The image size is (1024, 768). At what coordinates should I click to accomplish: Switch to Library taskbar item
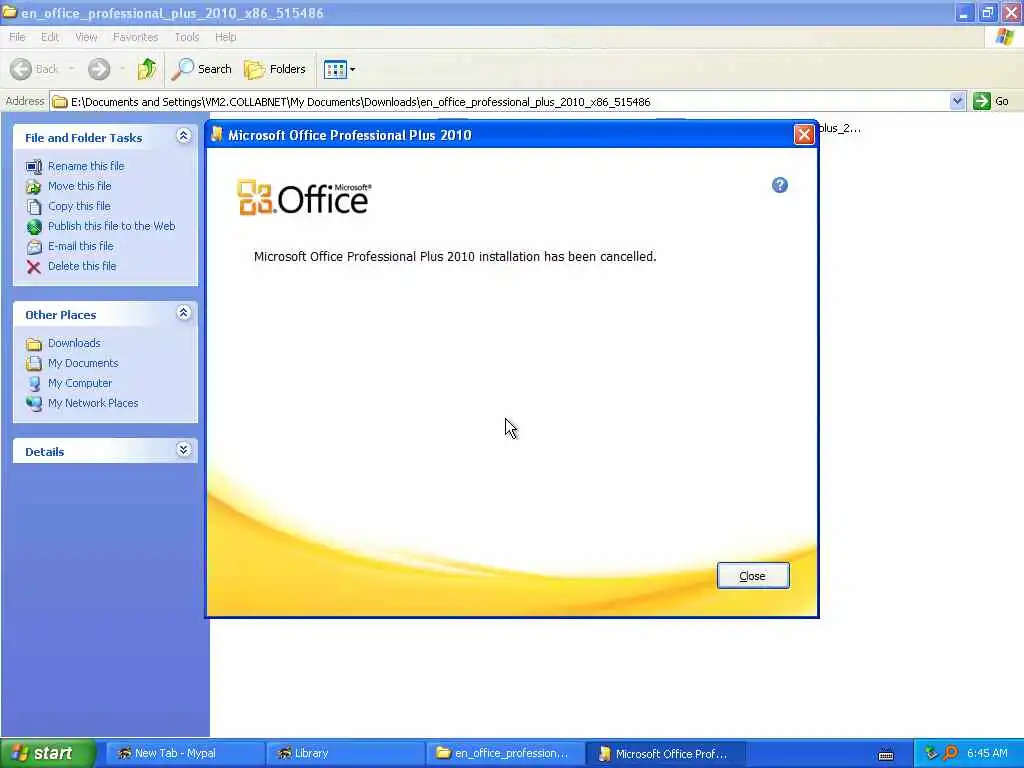(x=345, y=753)
